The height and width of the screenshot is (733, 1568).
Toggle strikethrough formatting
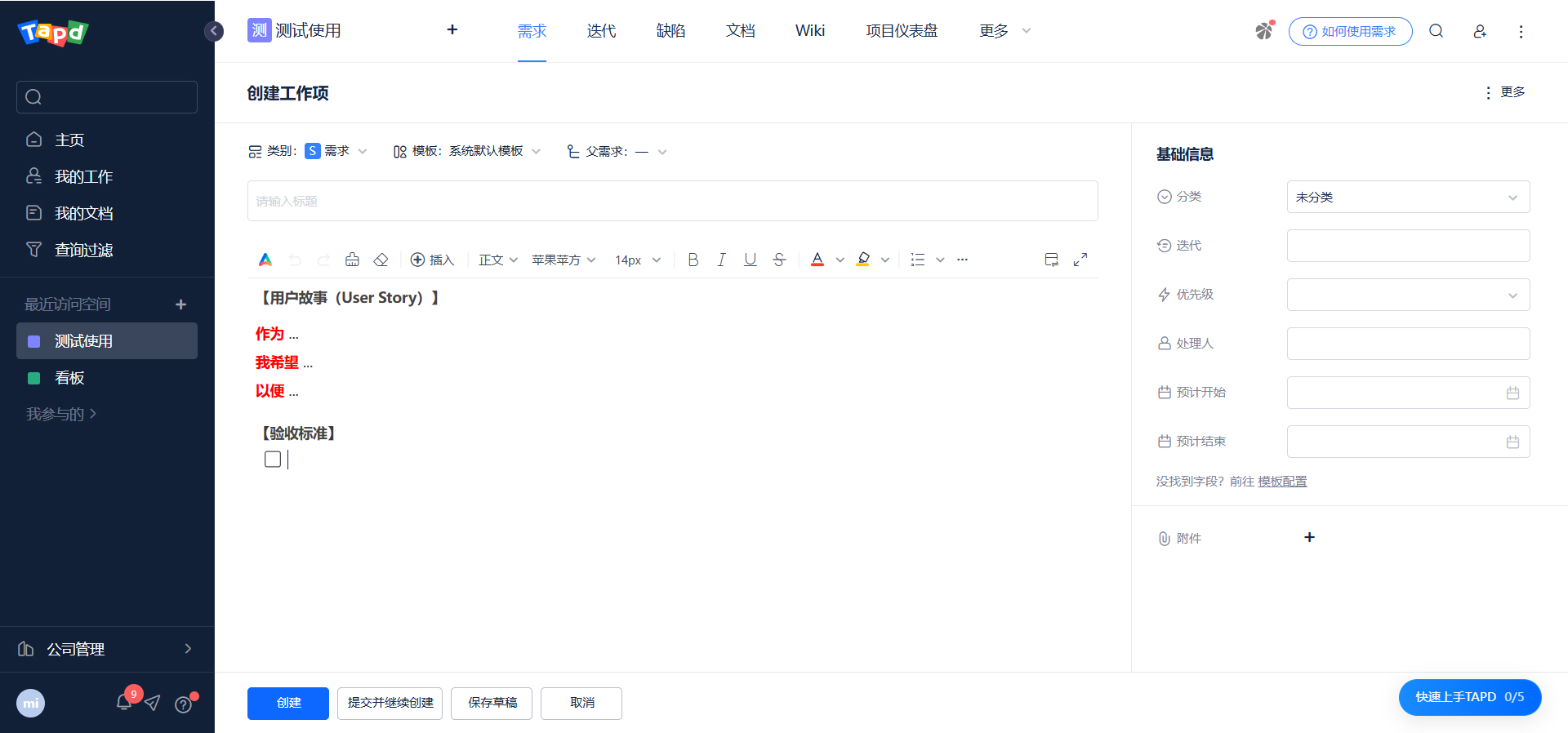click(x=779, y=260)
